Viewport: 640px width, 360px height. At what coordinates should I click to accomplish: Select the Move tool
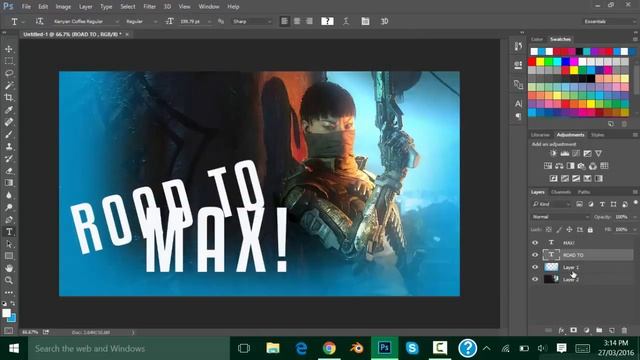(x=9, y=49)
